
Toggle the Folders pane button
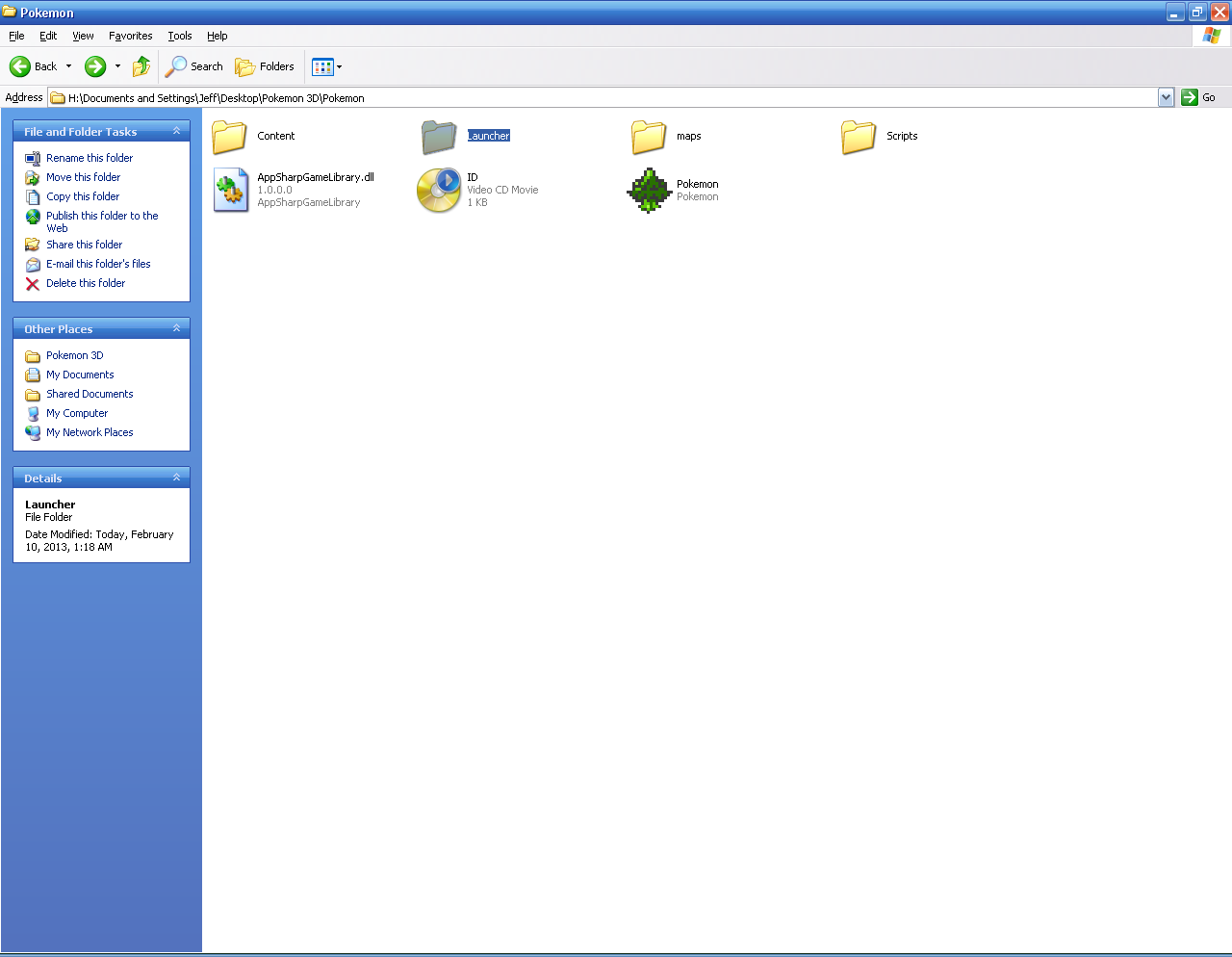(265, 66)
